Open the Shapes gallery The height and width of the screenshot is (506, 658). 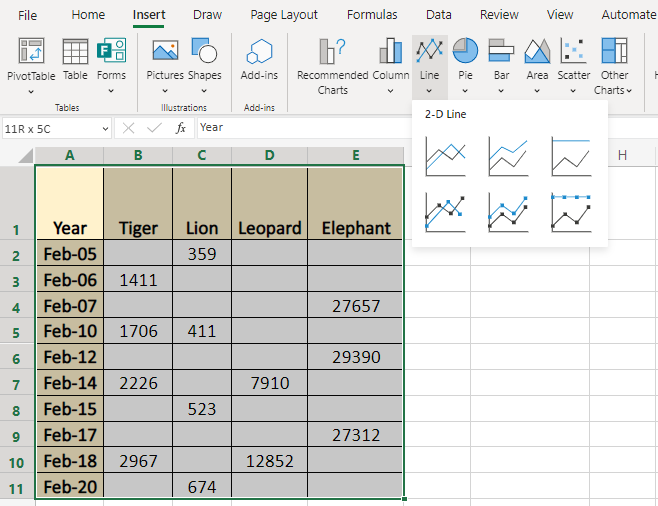204,60
